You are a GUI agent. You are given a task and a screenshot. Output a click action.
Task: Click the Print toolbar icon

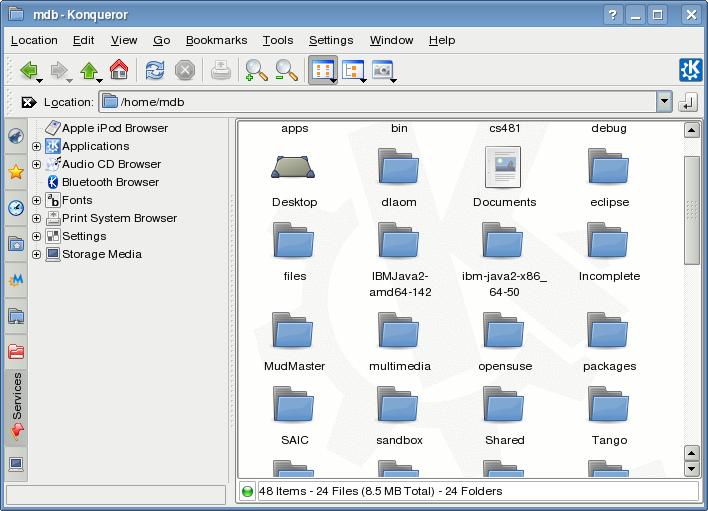tap(221, 70)
